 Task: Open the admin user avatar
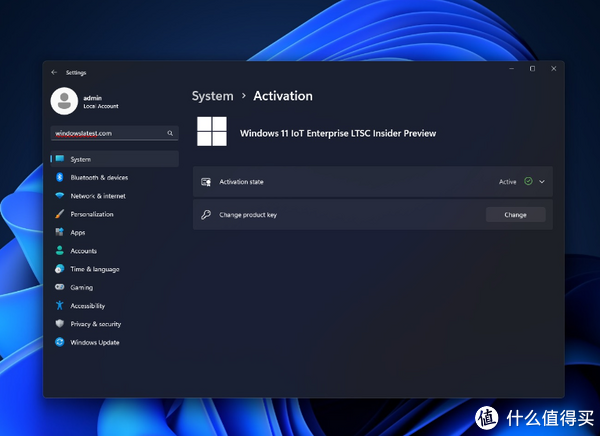click(64, 101)
